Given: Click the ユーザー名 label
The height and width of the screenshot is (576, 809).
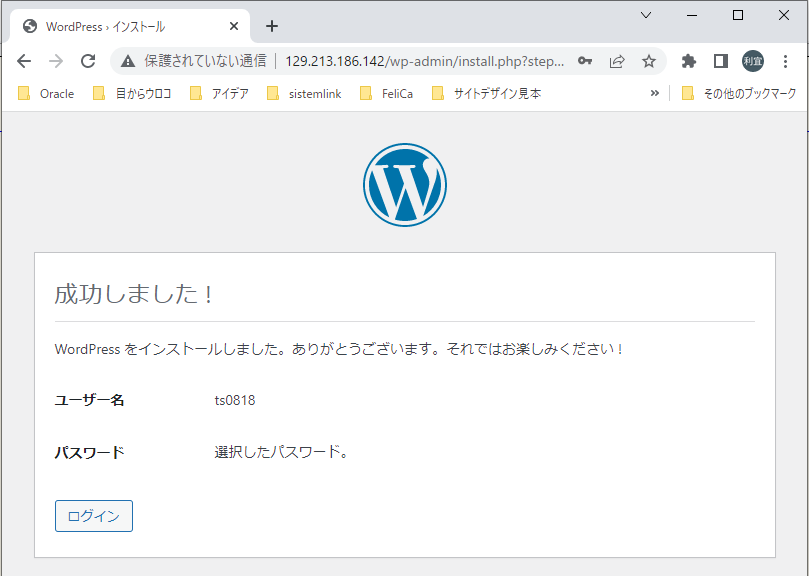Looking at the screenshot, I should [x=90, y=400].
